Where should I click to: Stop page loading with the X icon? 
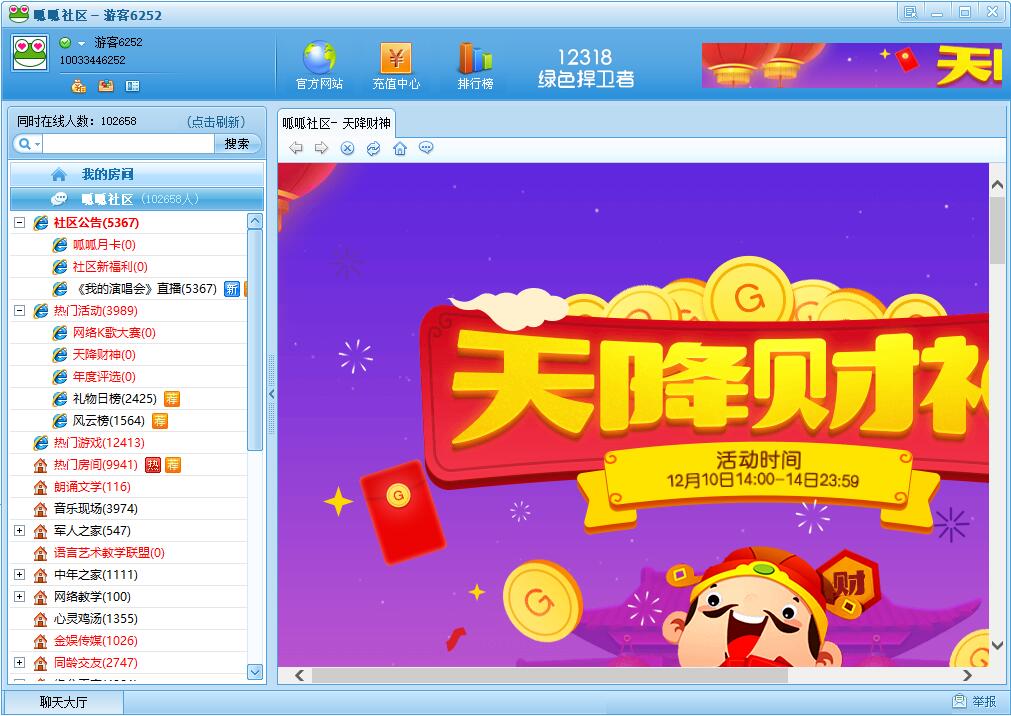[x=347, y=148]
